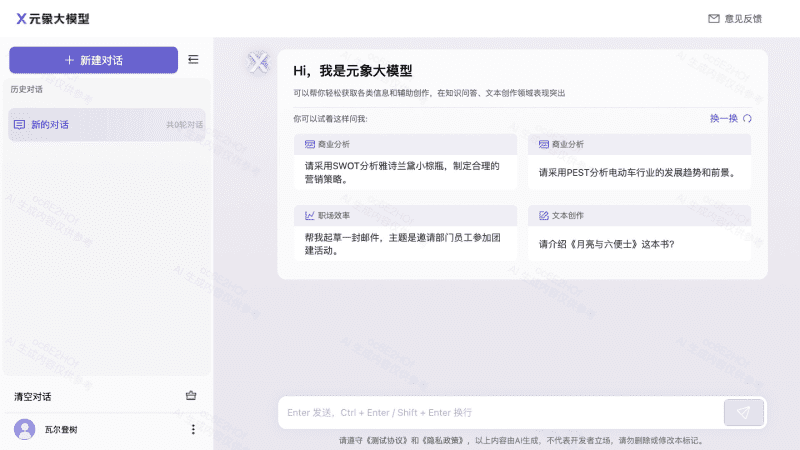Click the XVERSE logo in the header
Screen dimensions: 800x450
click(x=21, y=18)
